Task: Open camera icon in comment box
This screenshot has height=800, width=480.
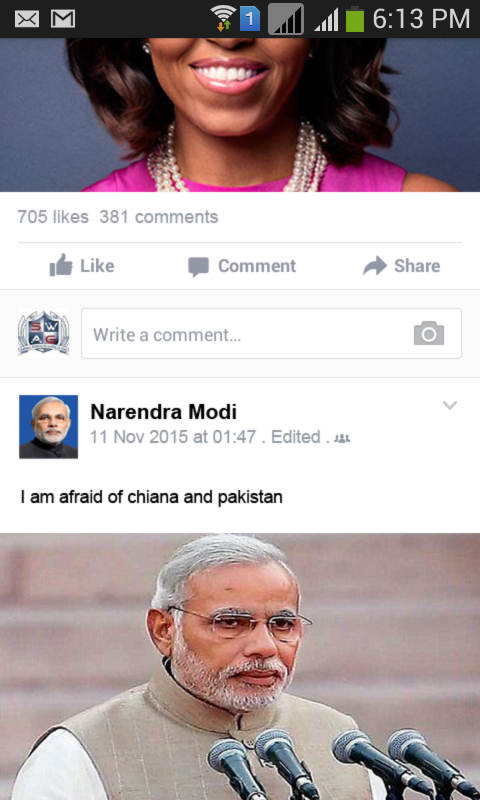Action: click(428, 333)
